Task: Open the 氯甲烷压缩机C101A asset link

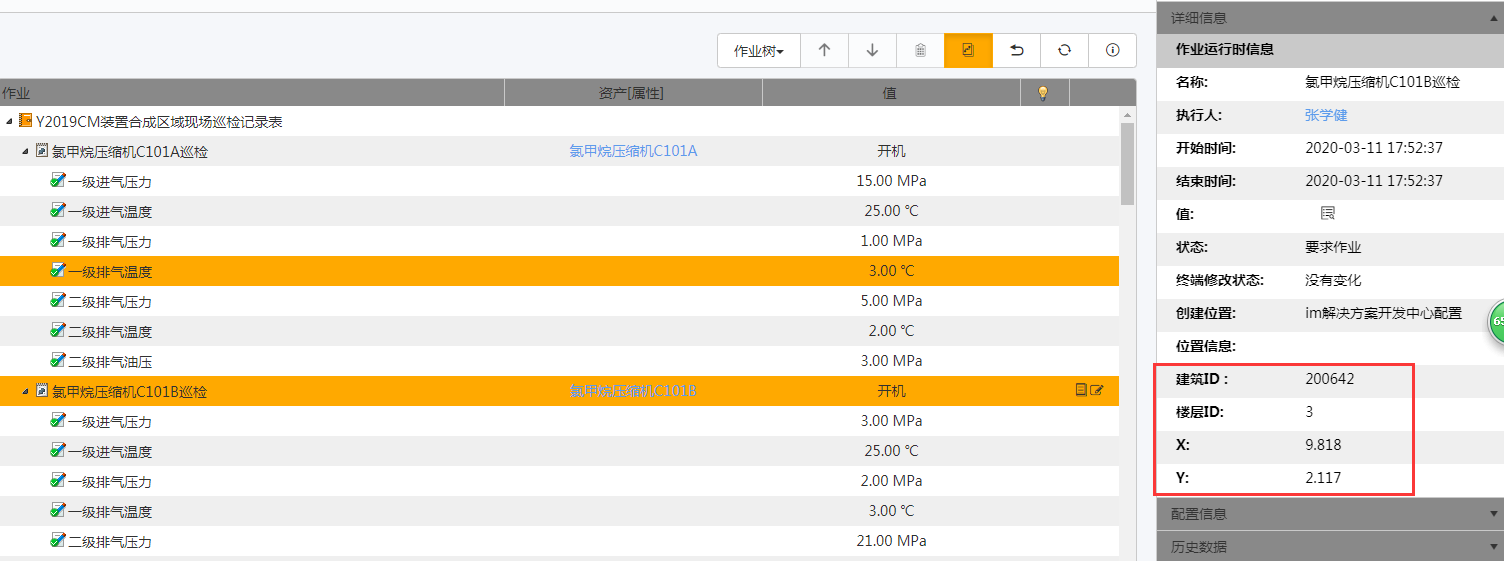Action: point(633,151)
